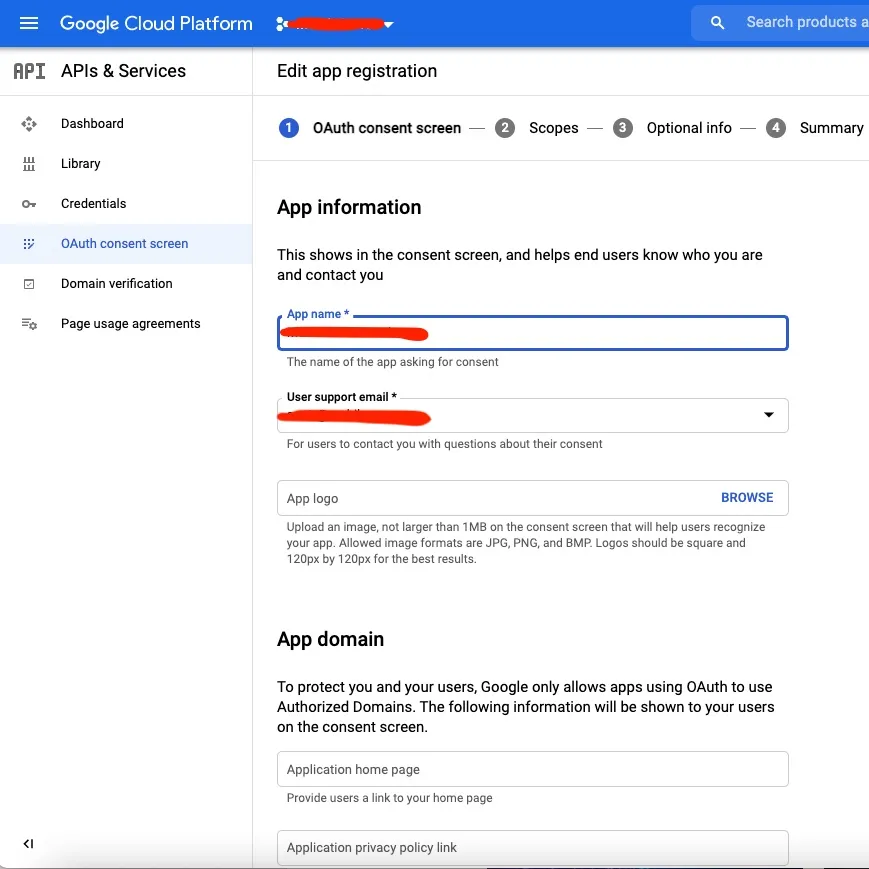
Task: Click step 4 circle in the stepper
Action: pyautogui.click(x=776, y=128)
